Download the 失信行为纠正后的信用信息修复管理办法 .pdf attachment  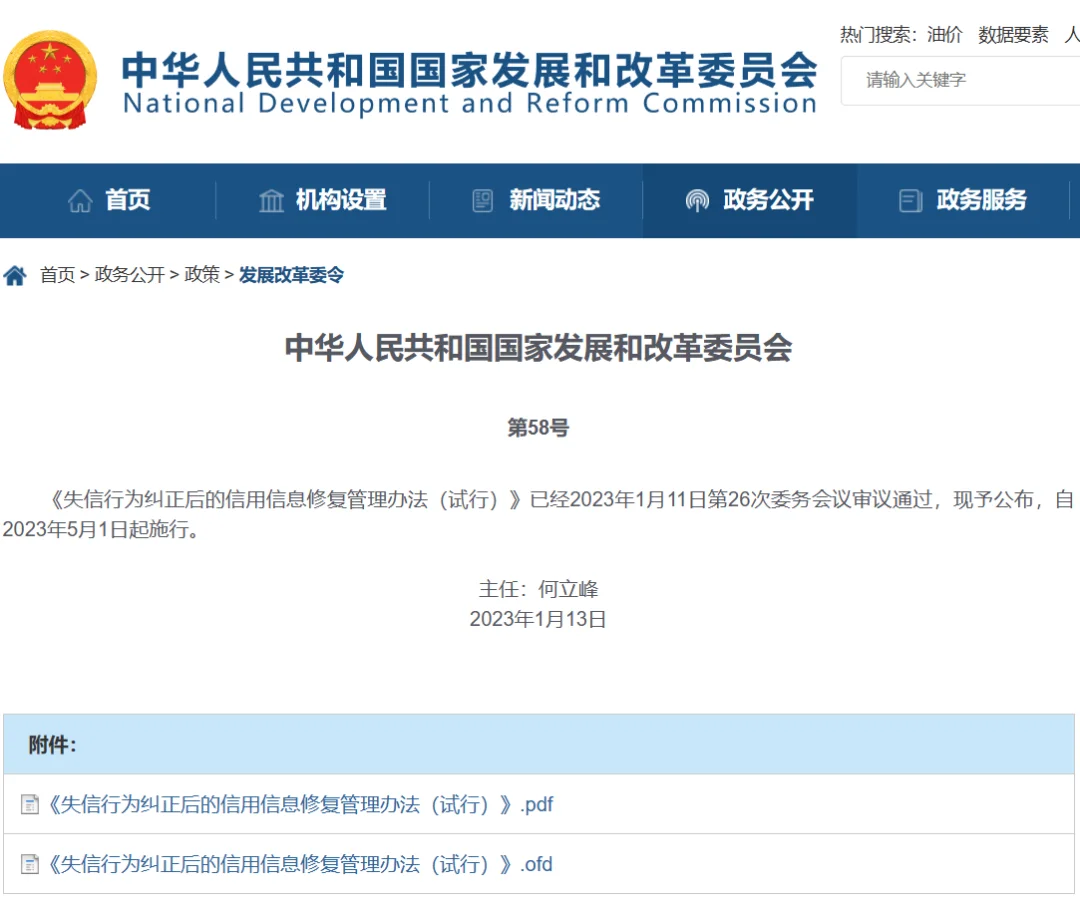300,804
